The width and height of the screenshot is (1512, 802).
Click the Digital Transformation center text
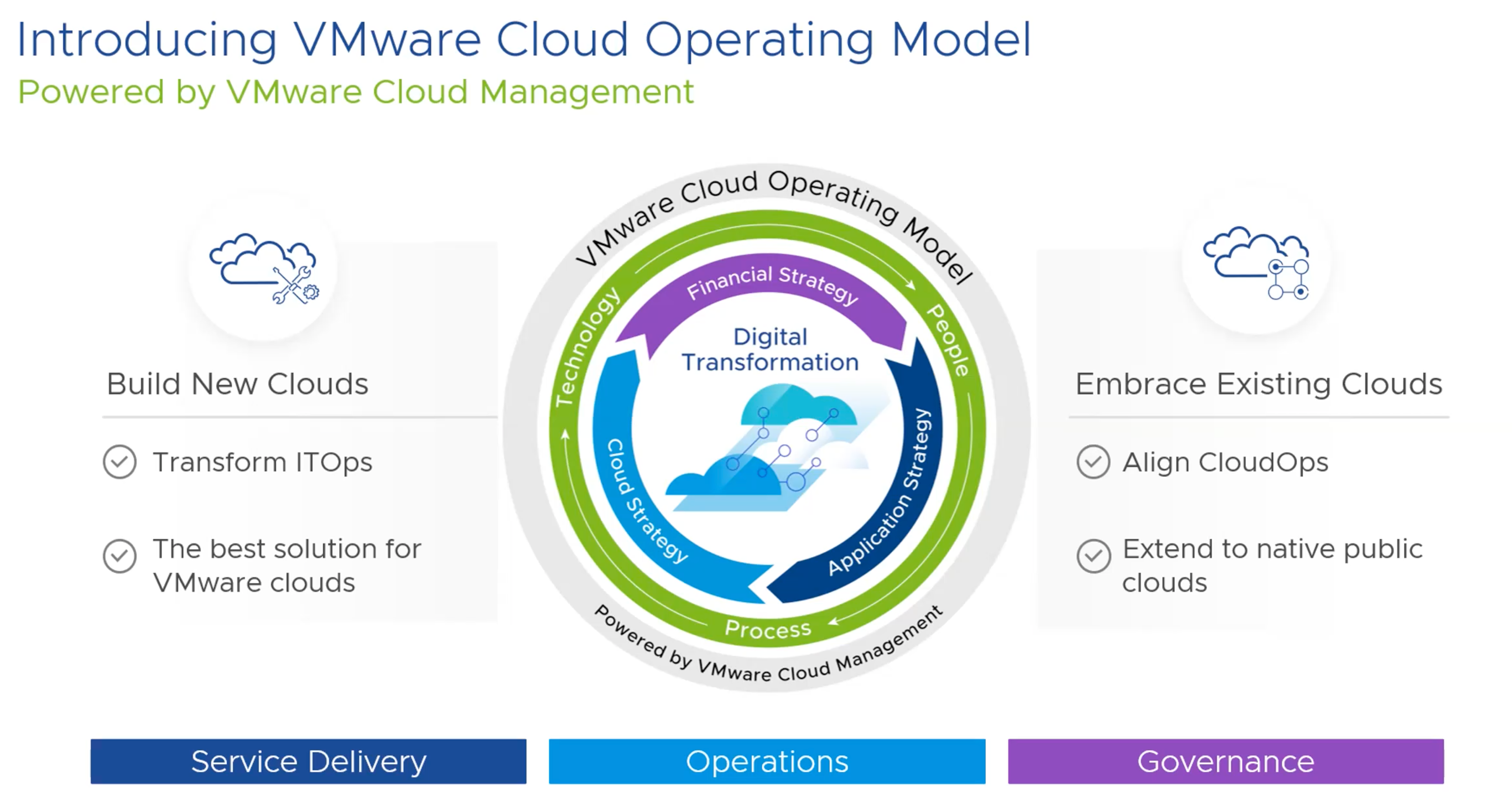tap(770, 350)
